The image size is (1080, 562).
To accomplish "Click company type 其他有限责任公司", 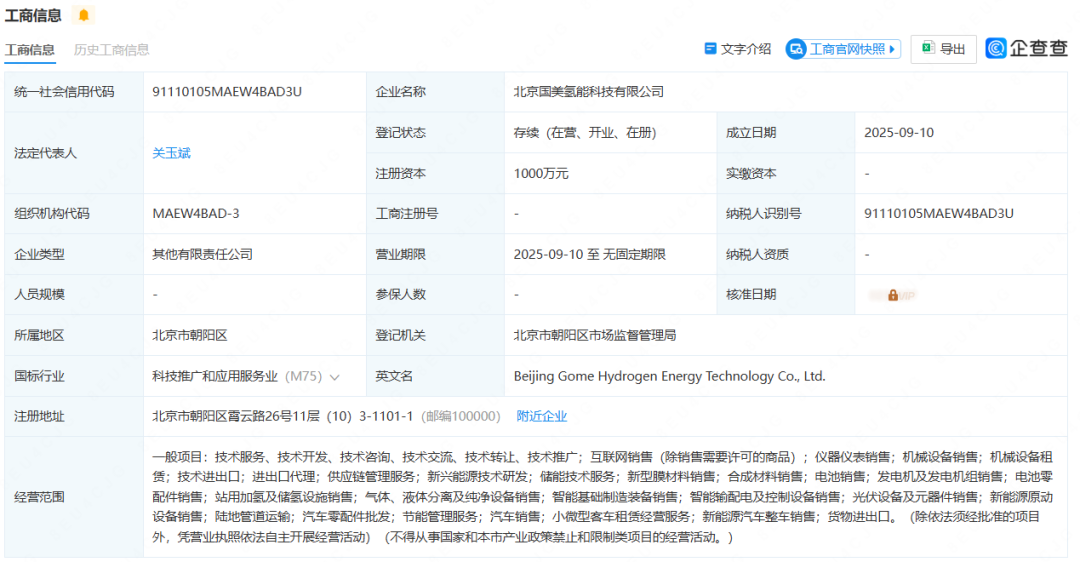I will [x=202, y=254].
